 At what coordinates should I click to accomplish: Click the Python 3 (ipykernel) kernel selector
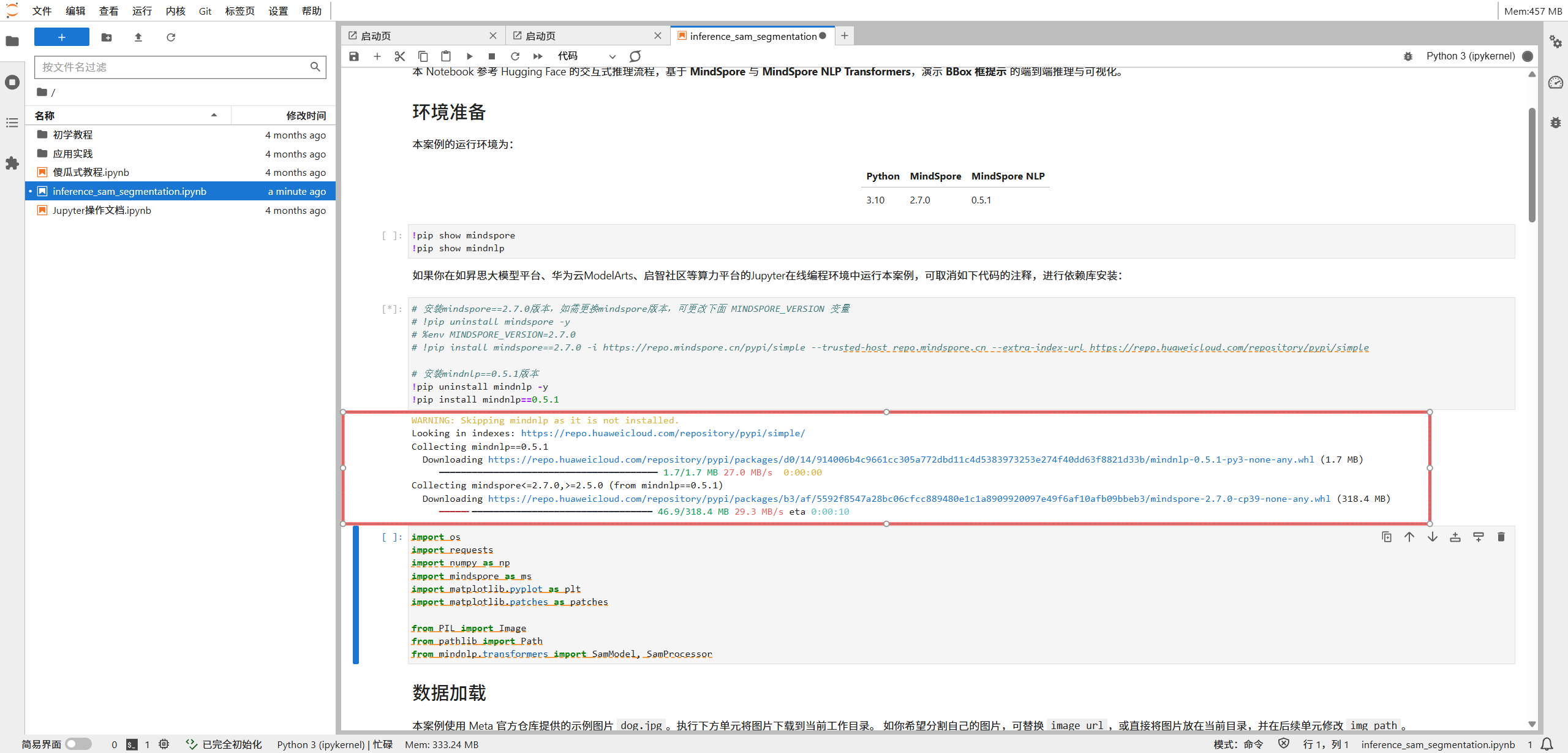[1471, 56]
